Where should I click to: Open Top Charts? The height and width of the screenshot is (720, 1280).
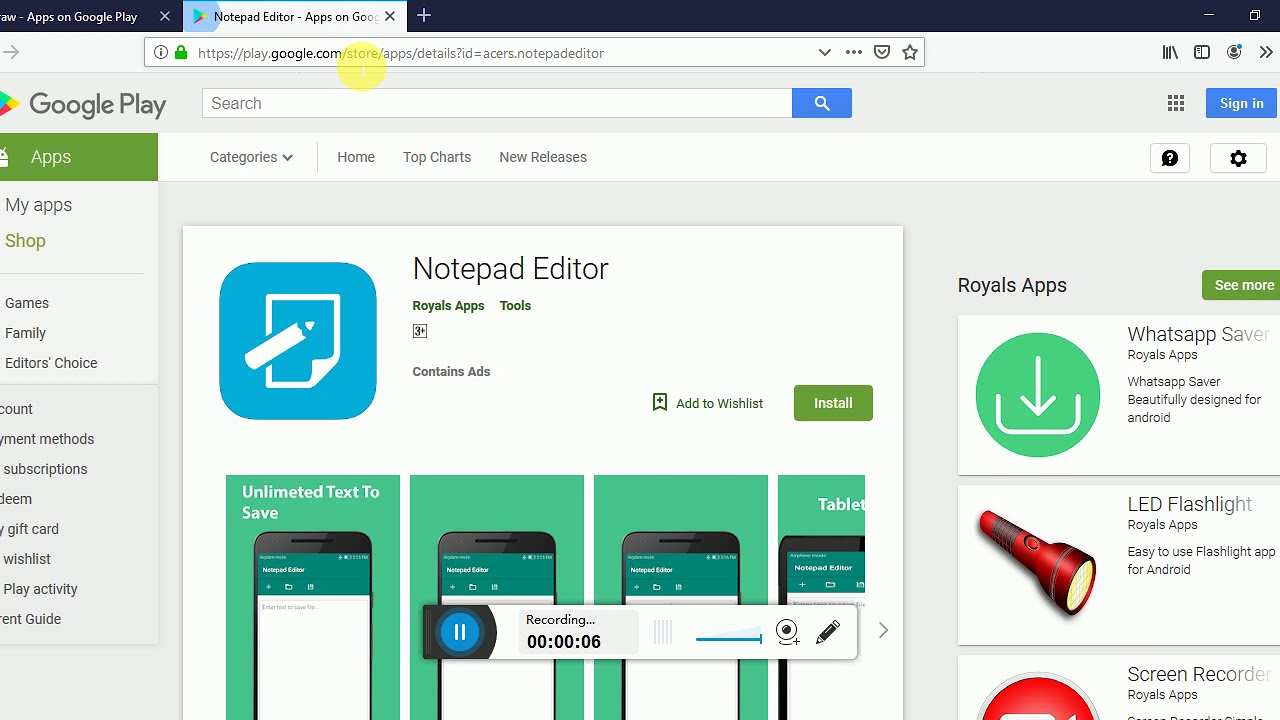click(437, 157)
